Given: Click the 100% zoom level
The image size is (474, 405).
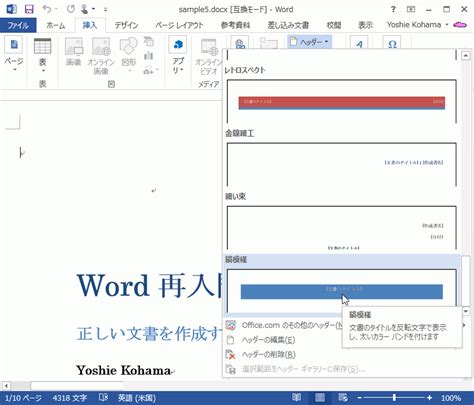Looking at the screenshot, I should [x=451, y=398].
